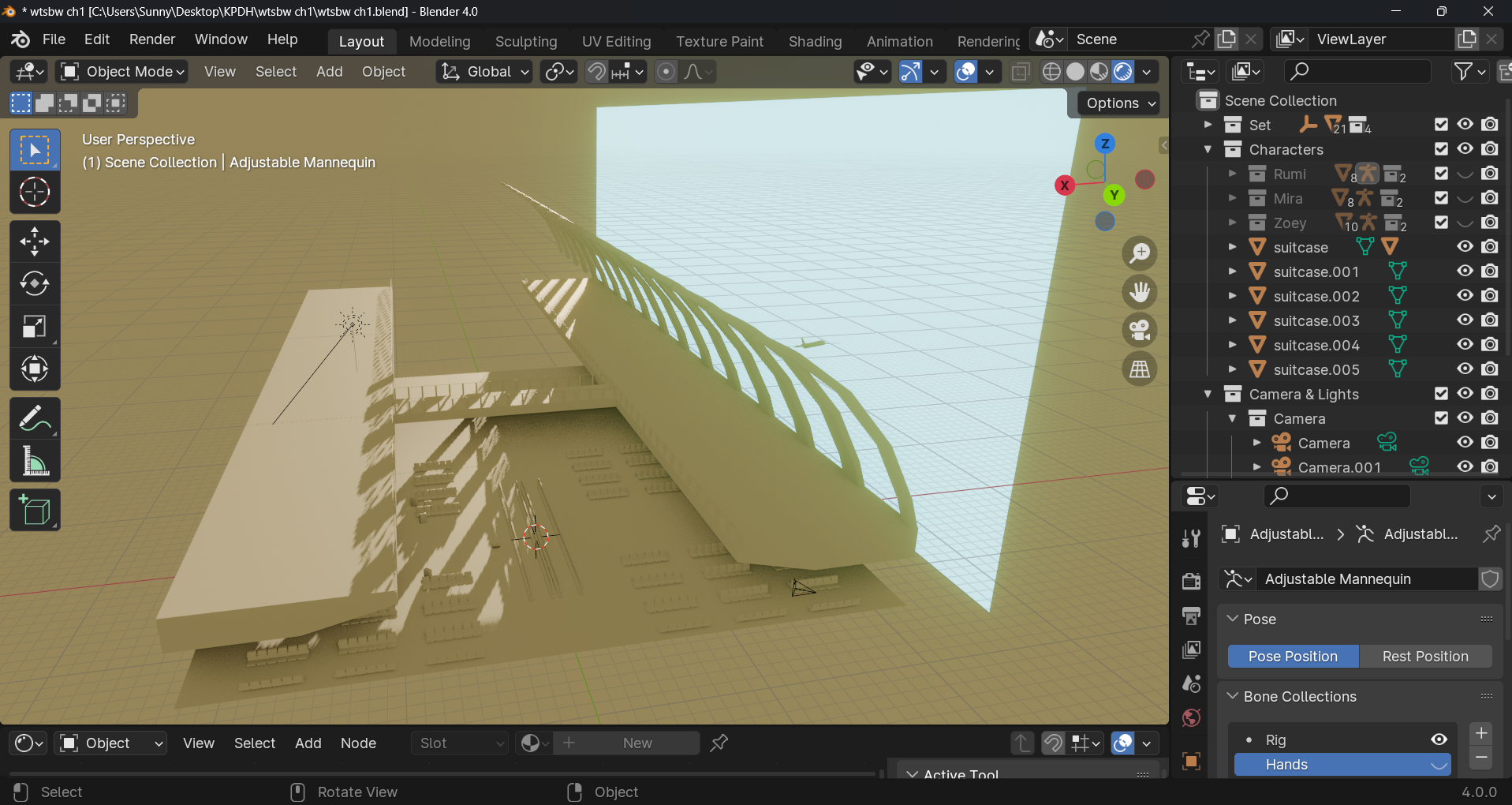Choose the Move tool
1512x805 pixels.
click(35, 241)
